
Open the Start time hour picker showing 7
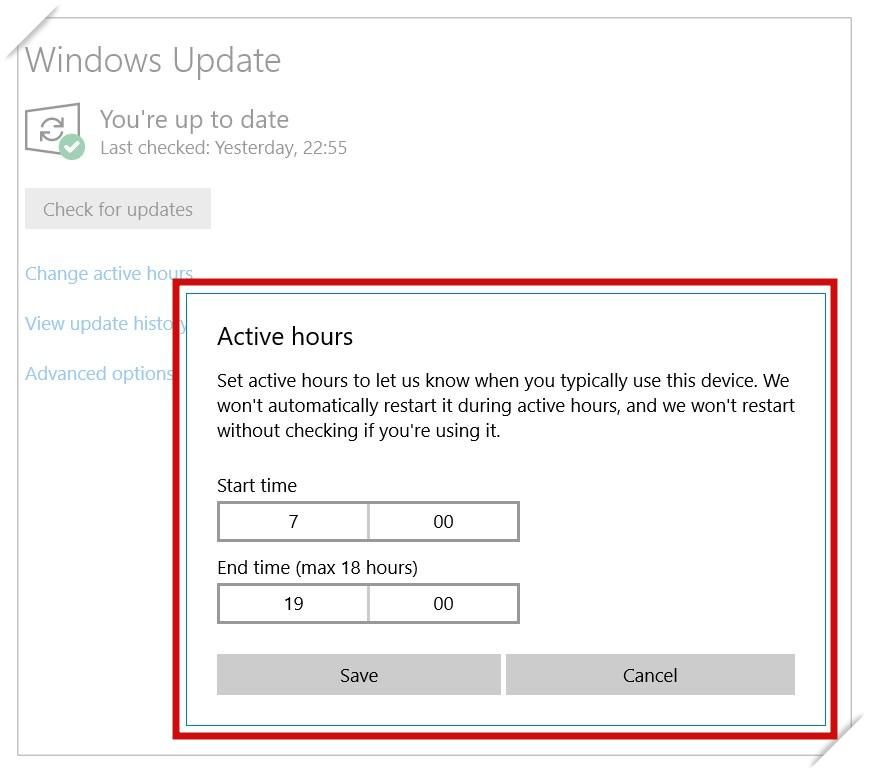(x=293, y=521)
